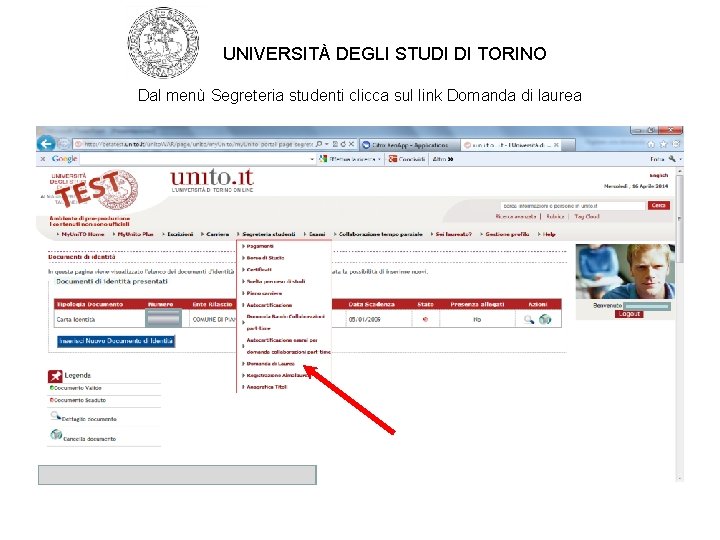The height and width of the screenshot is (540, 720).
Task: Select Domanda Bando Collaborazioni part-time
Action: (285, 322)
